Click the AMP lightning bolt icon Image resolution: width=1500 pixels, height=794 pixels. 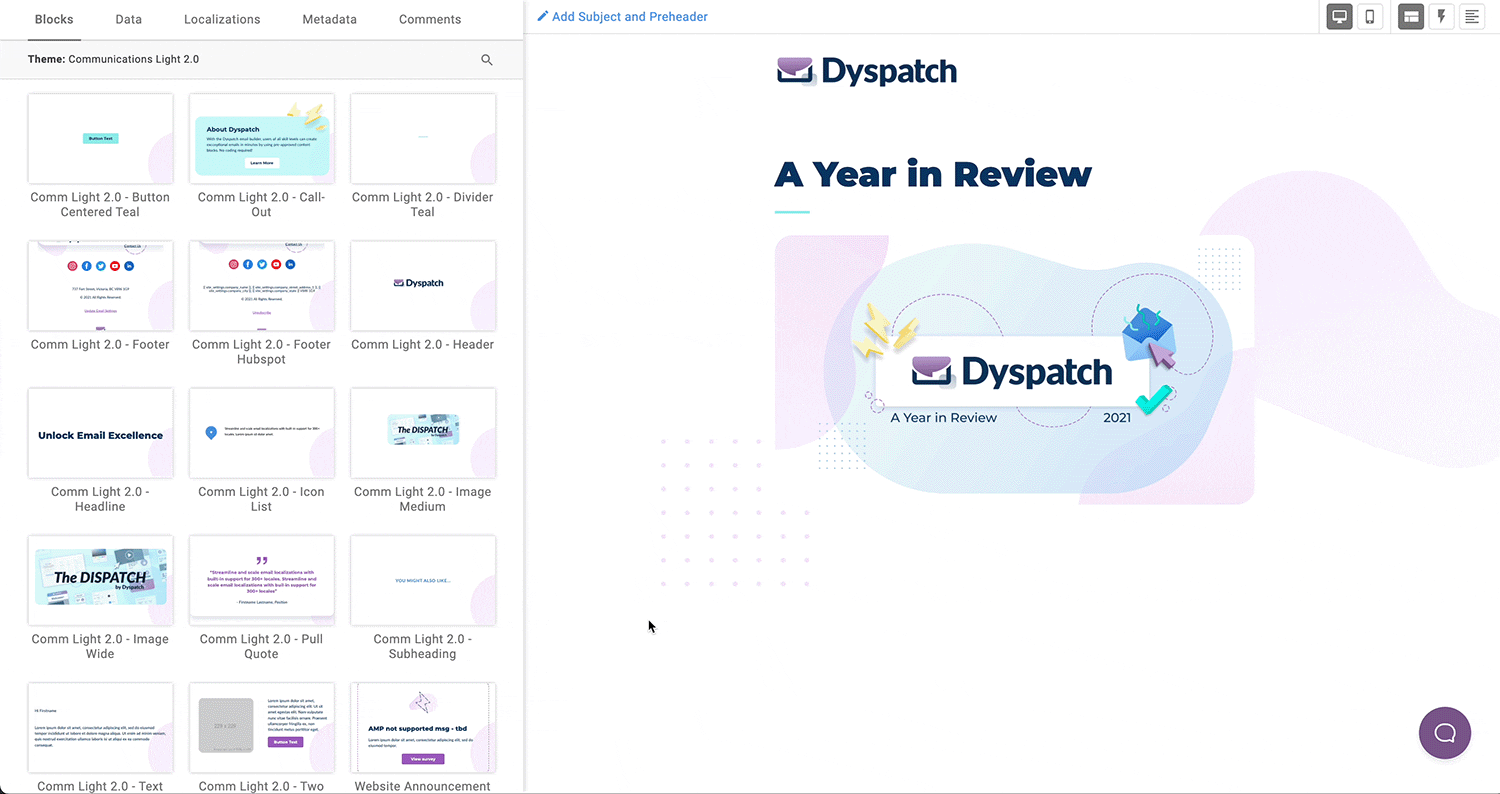point(1441,17)
